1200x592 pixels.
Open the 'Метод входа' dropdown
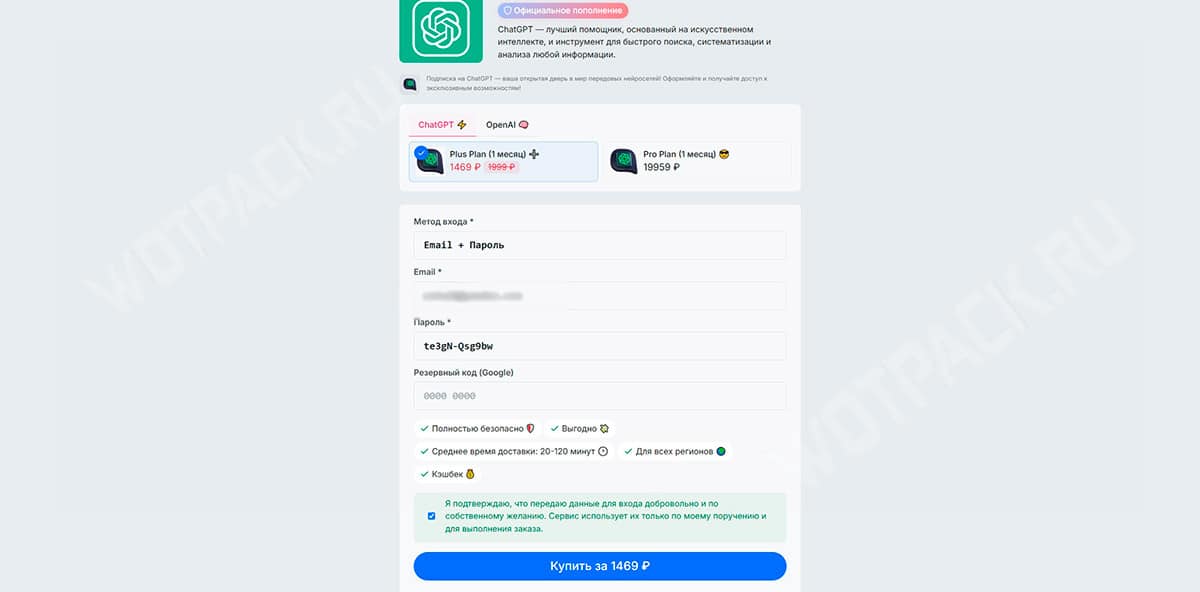[x=600, y=245]
